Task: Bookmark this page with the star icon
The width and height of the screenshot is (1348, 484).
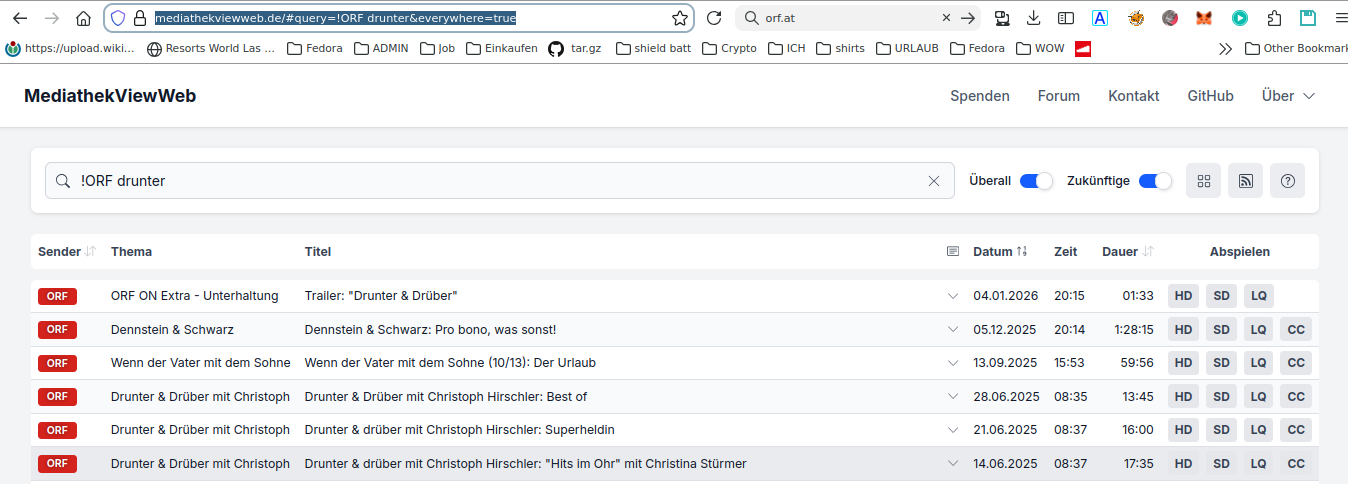Action: coord(680,18)
